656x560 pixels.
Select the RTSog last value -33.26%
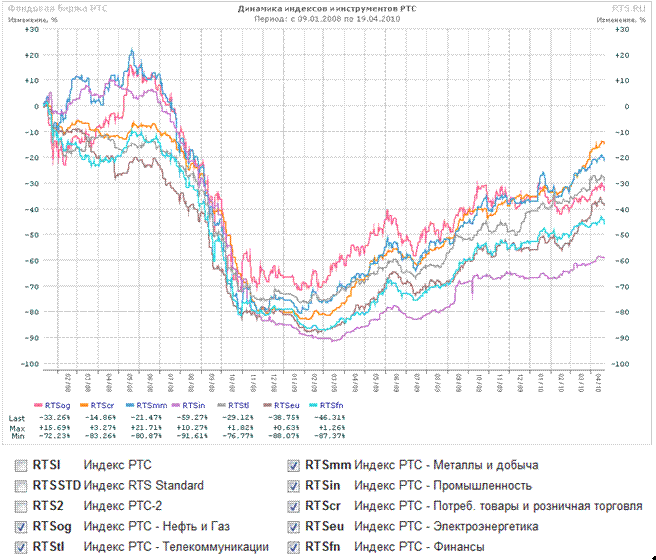point(55,417)
